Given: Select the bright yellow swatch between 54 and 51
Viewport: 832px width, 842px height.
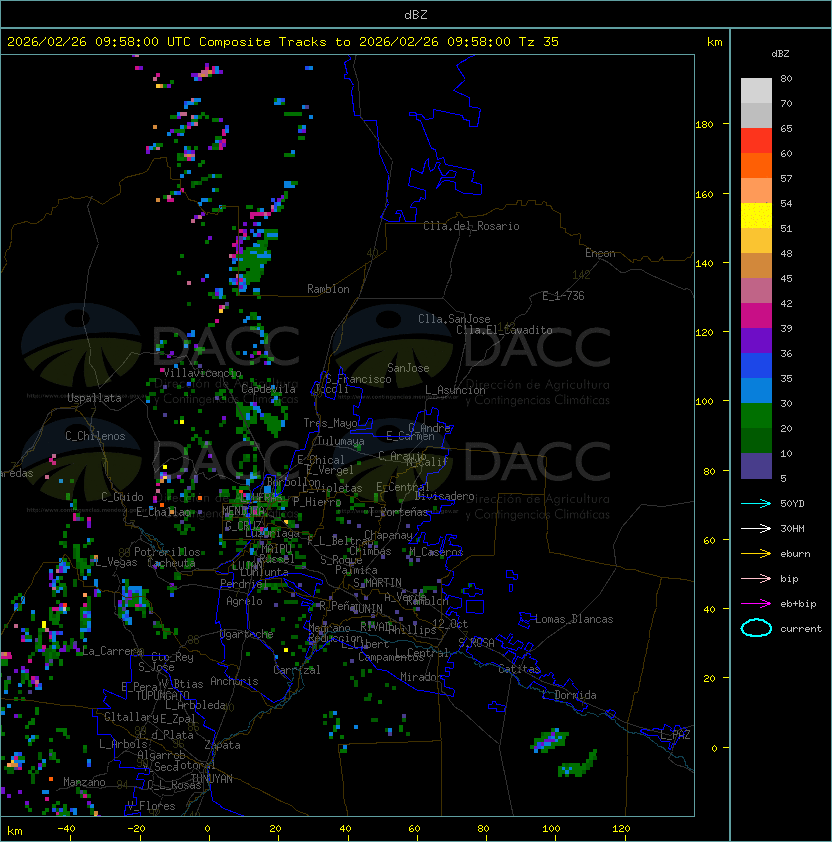Looking at the screenshot, I should pos(756,216).
